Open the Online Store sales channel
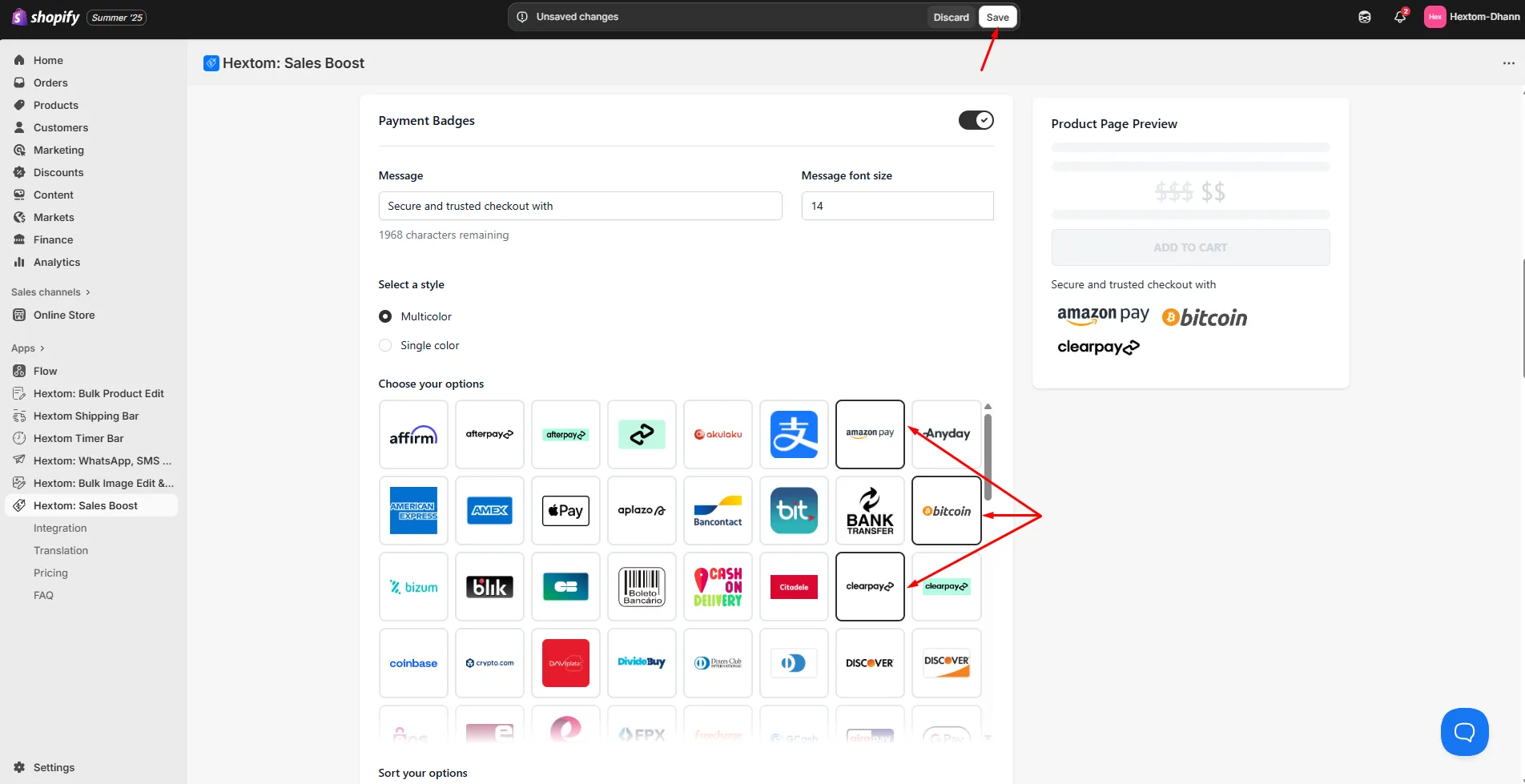The height and width of the screenshot is (784, 1525). pos(64,315)
